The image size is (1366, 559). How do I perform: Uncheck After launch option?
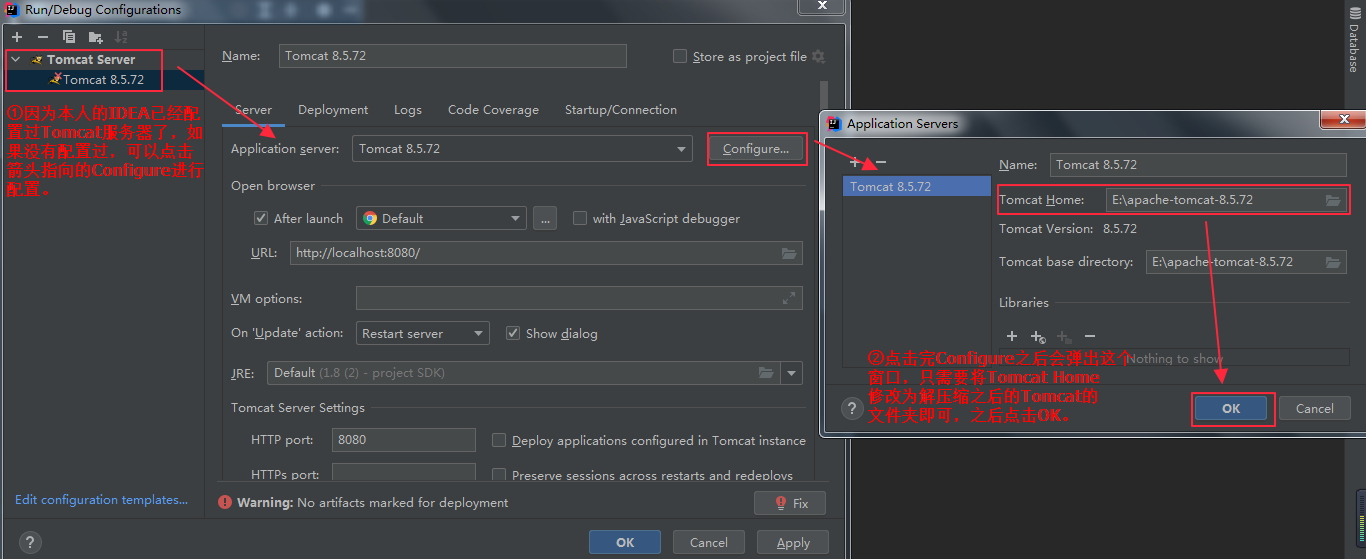click(x=261, y=218)
